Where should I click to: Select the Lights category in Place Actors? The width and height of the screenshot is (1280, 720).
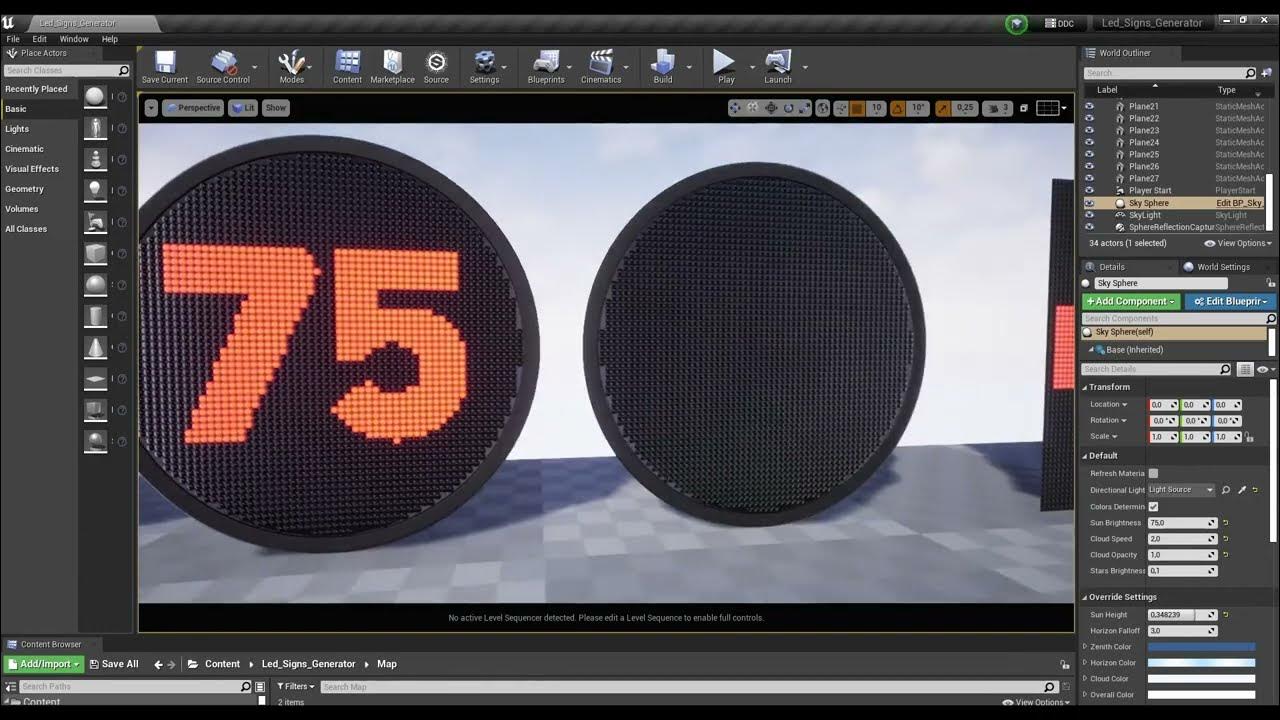[17, 129]
